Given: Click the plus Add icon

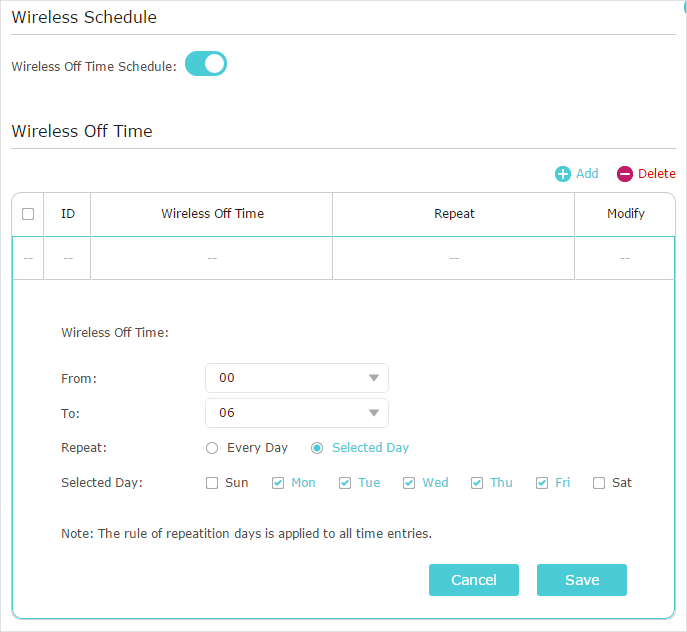Looking at the screenshot, I should pyautogui.click(x=563, y=174).
